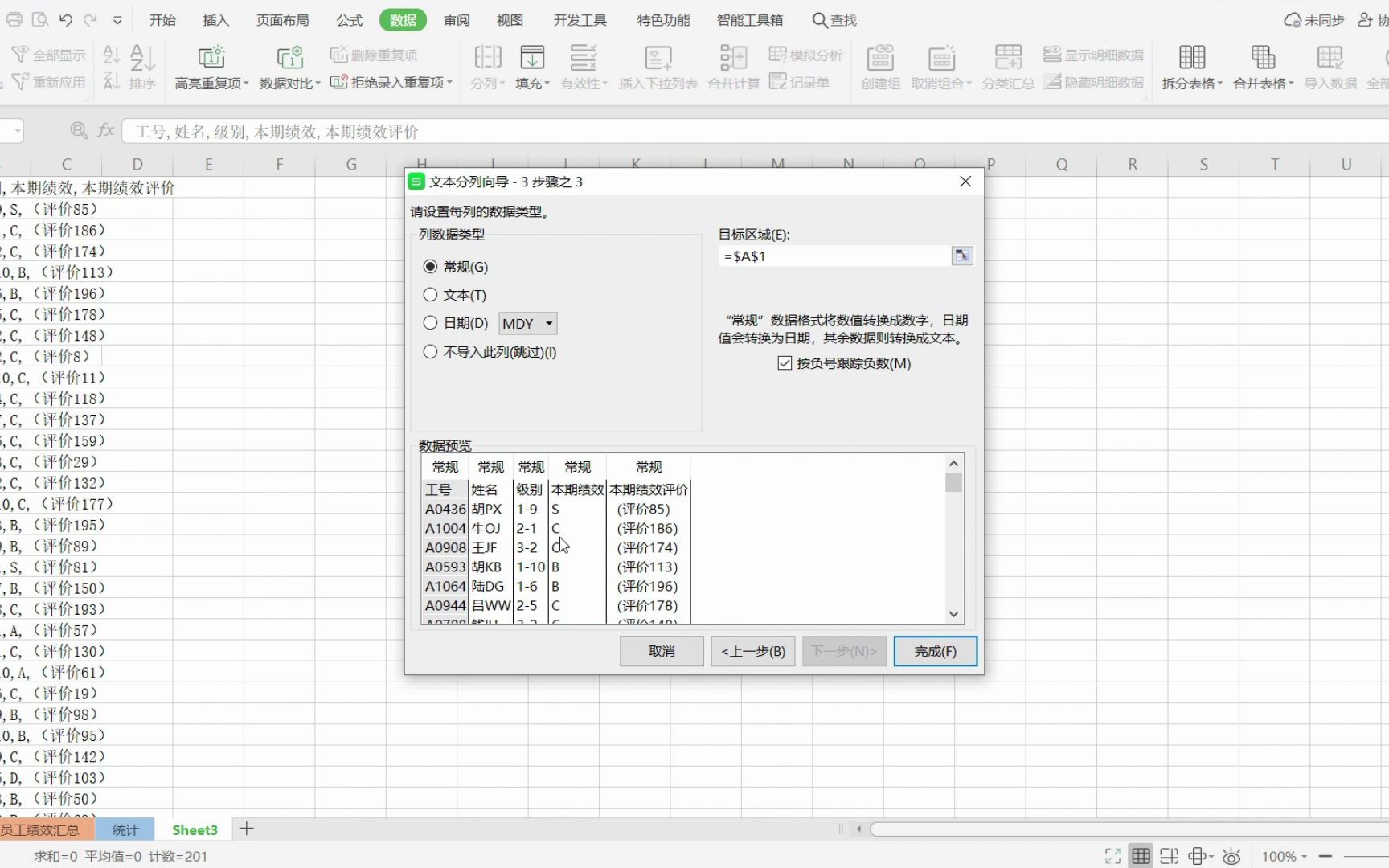Click the 显示明细数据 icon
Viewport: 1389px width, 868px height.
[x=1052, y=54]
